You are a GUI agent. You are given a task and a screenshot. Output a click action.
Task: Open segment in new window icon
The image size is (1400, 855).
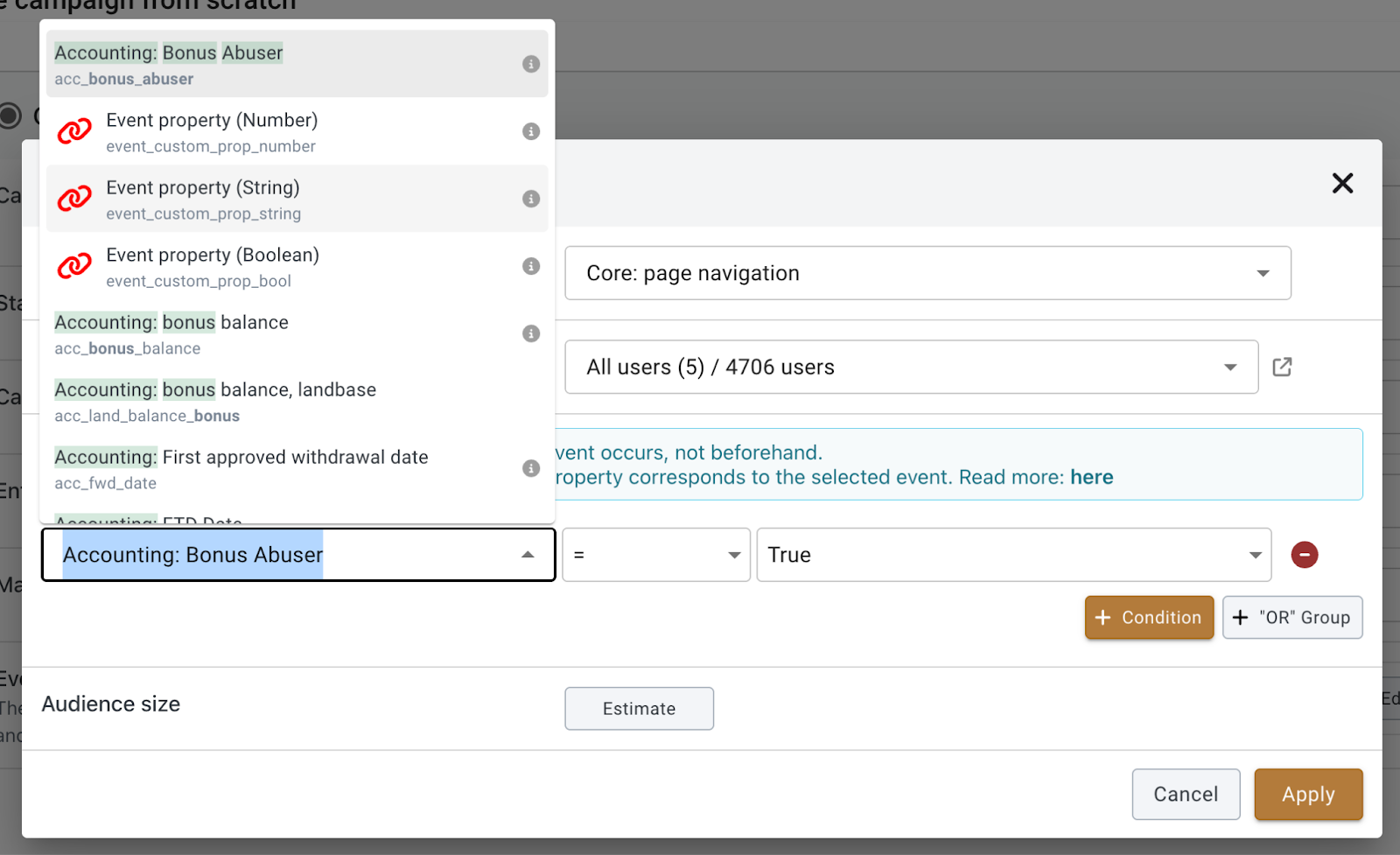click(x=1282, y=367)
